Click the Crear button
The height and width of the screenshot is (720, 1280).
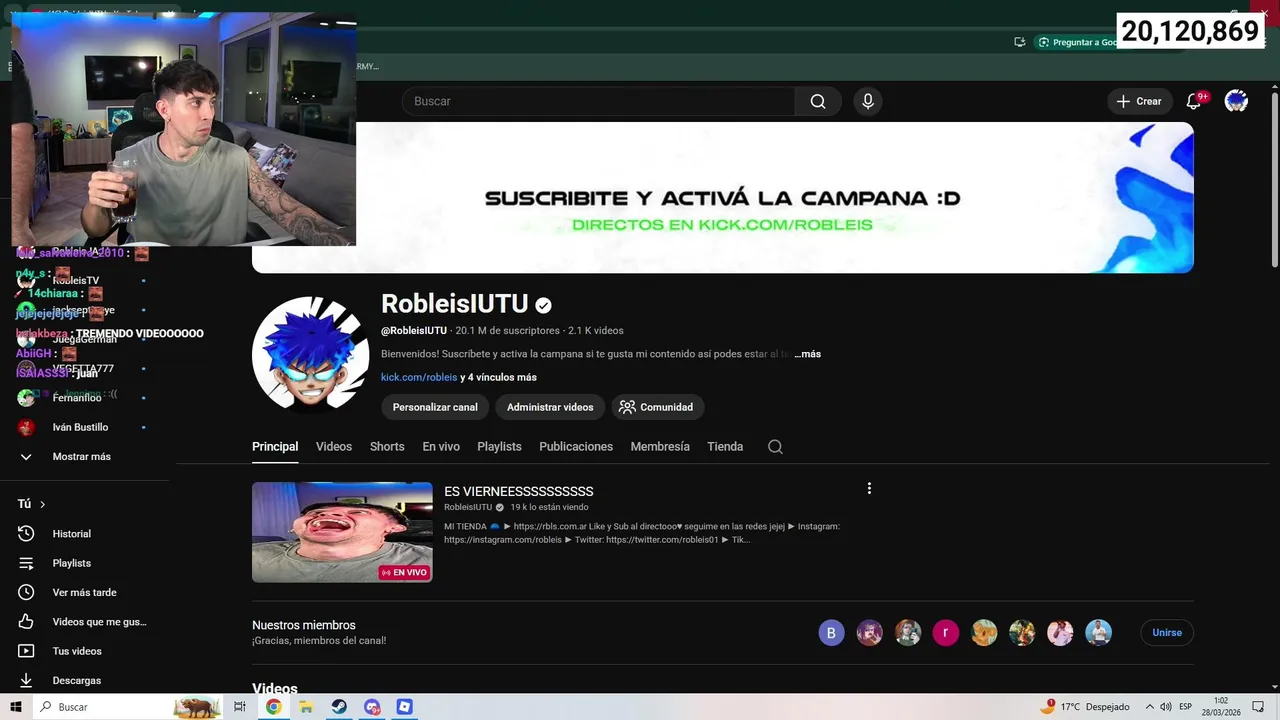1139,101
